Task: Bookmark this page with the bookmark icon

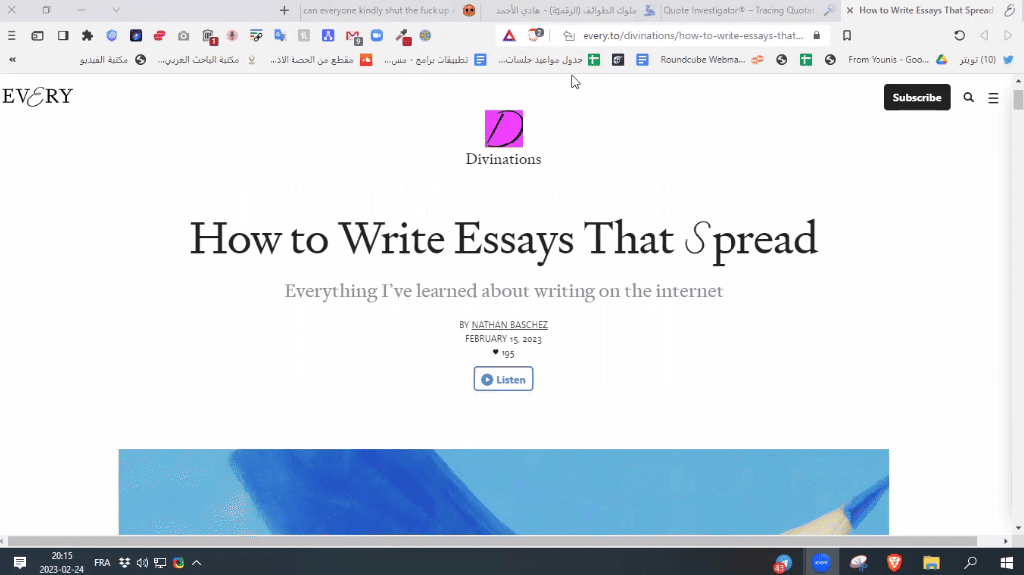Action: pyautogui.click(x=847, y=35)
